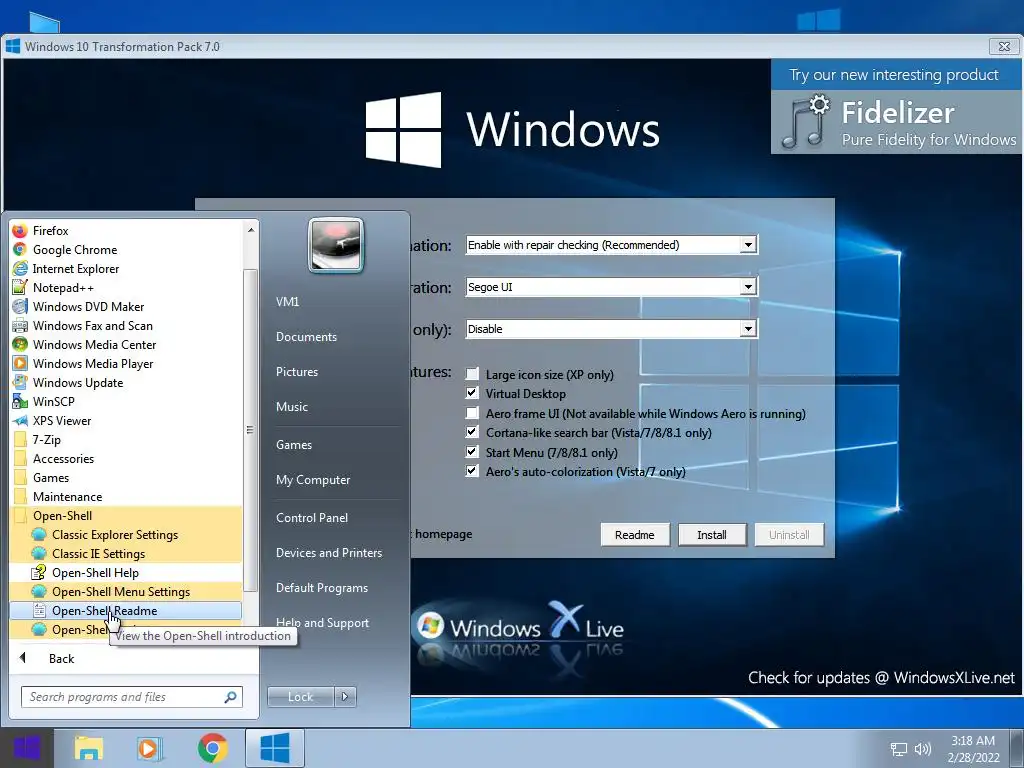Open XPS Viewer
Image resolution: width=1024 pixels, height=768 pixels.
pos(126,421)
